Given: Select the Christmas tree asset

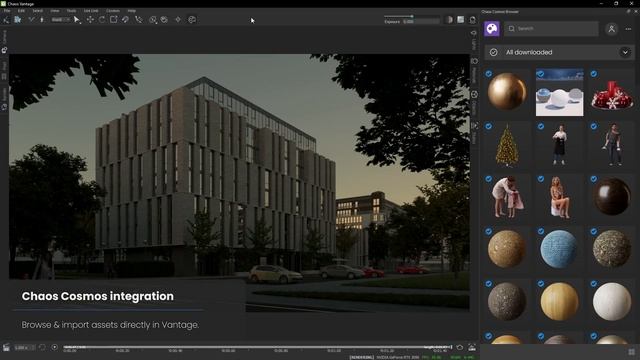Looking at the screenshot, I should click(x=507, y=145).
